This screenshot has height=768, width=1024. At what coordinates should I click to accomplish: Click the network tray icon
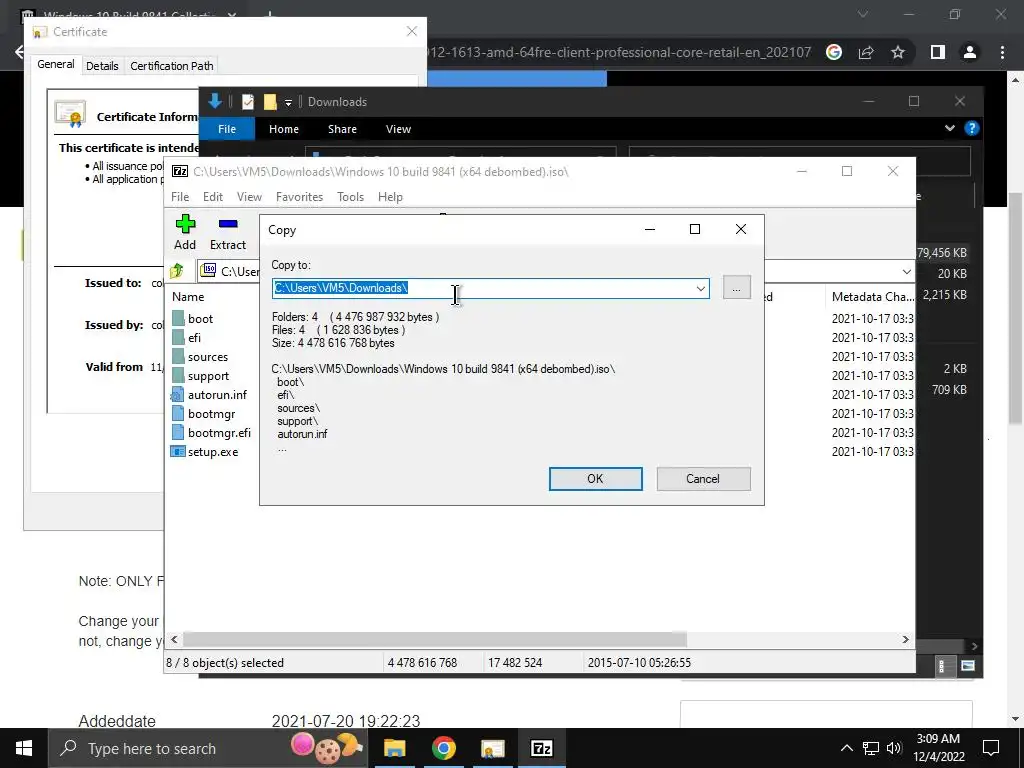coord(871,748)
